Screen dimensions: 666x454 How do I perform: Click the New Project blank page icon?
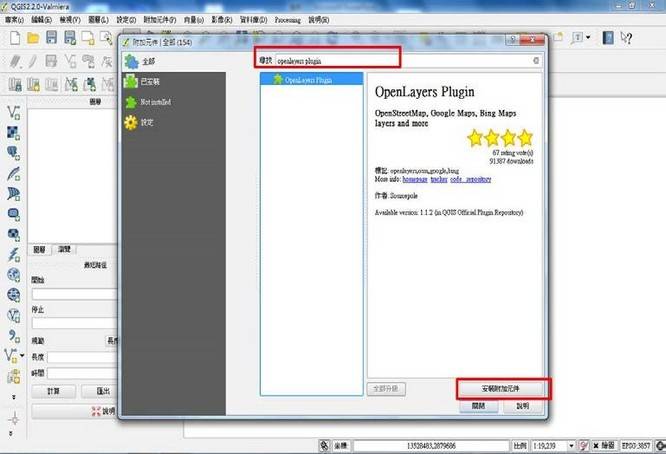click(15, 38)
